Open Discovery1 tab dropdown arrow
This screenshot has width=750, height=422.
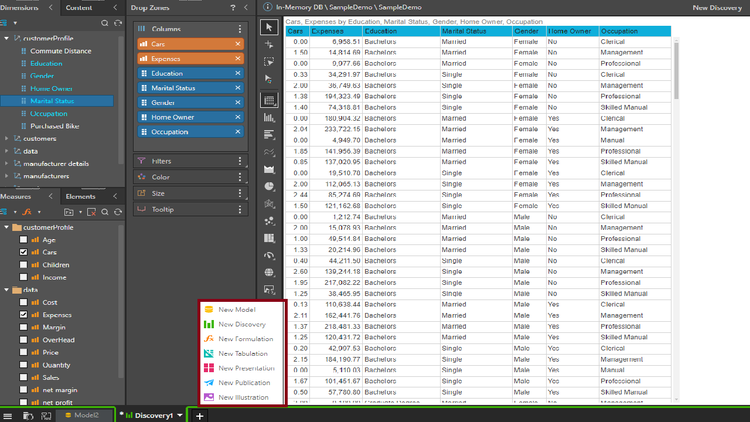click(x=180, y=415)
